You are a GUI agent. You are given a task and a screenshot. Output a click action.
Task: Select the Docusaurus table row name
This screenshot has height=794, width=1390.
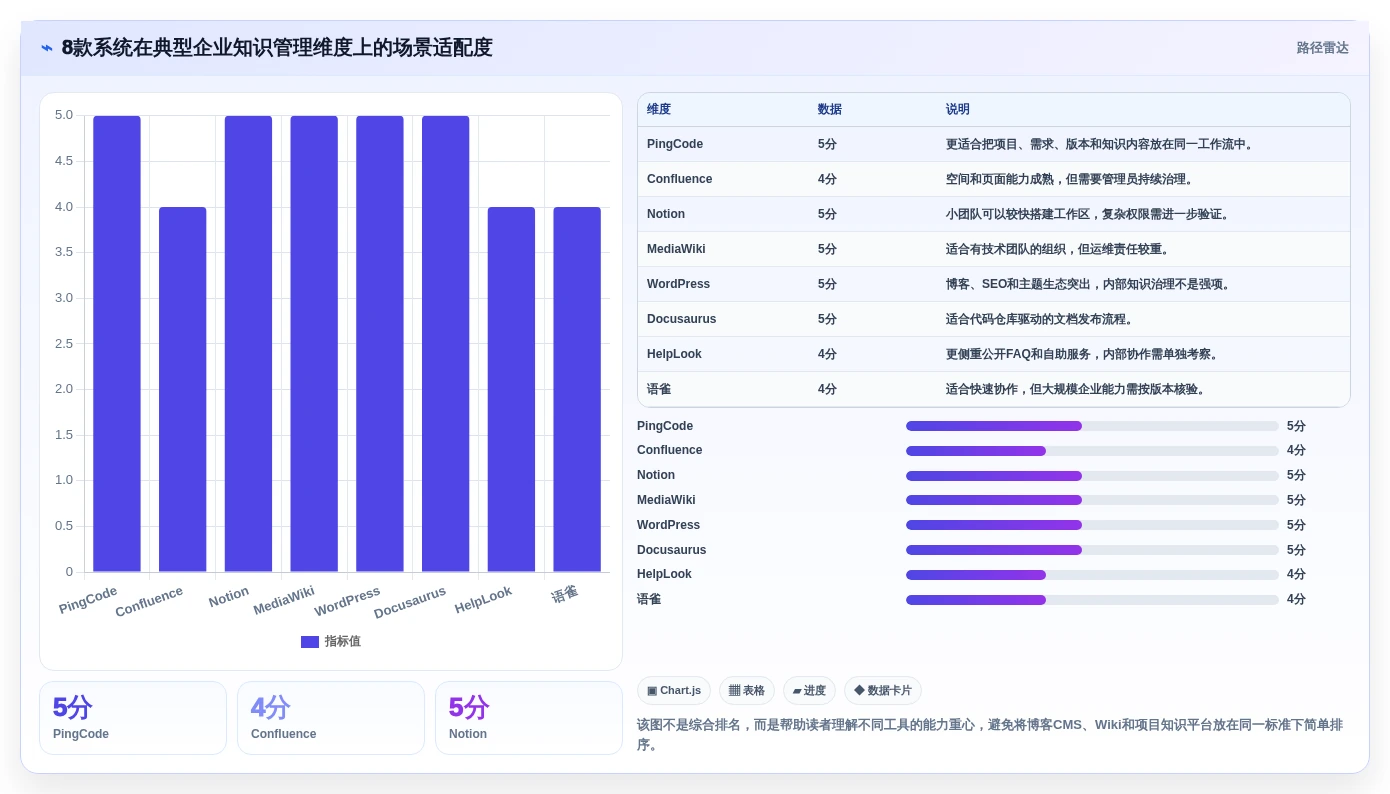point(682,319)
